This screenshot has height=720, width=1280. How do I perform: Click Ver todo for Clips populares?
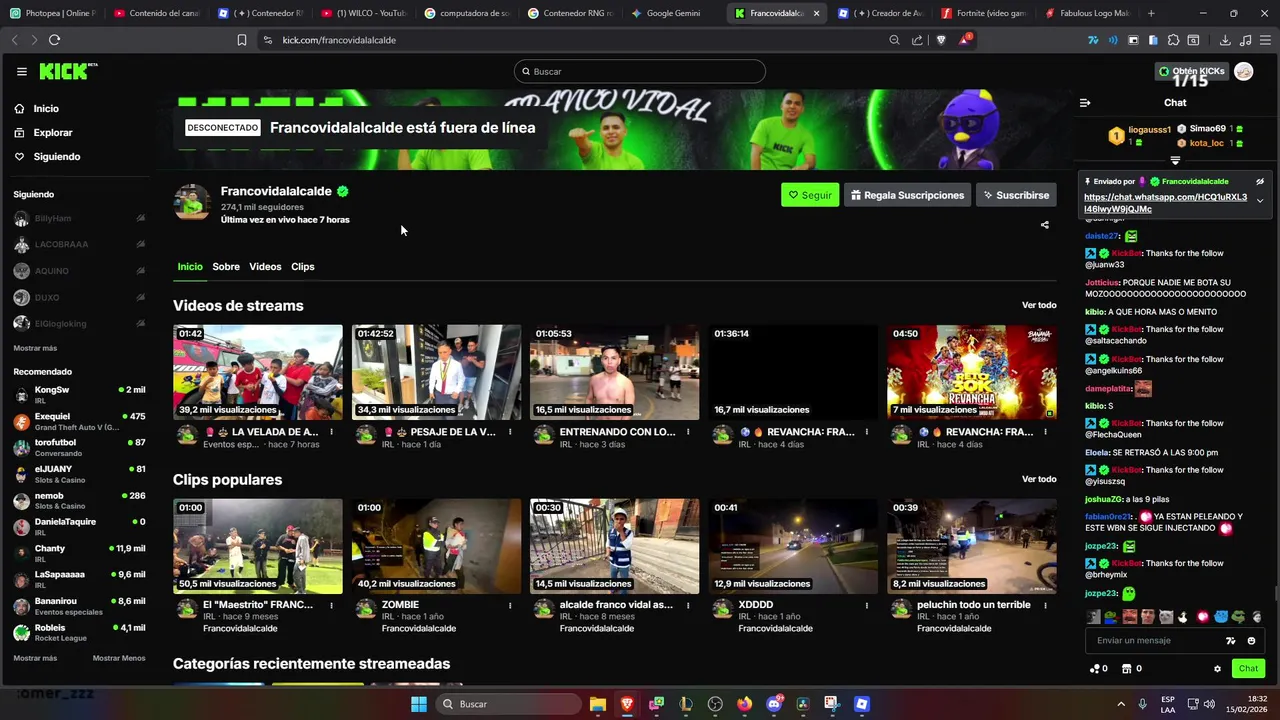(x=1039, y=479)
